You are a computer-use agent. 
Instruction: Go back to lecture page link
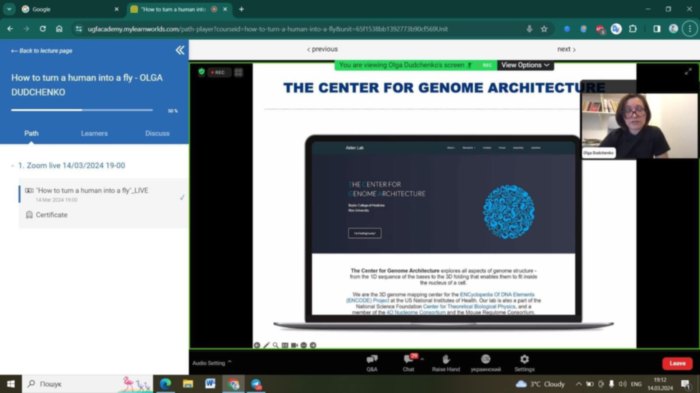coord(42,51)
